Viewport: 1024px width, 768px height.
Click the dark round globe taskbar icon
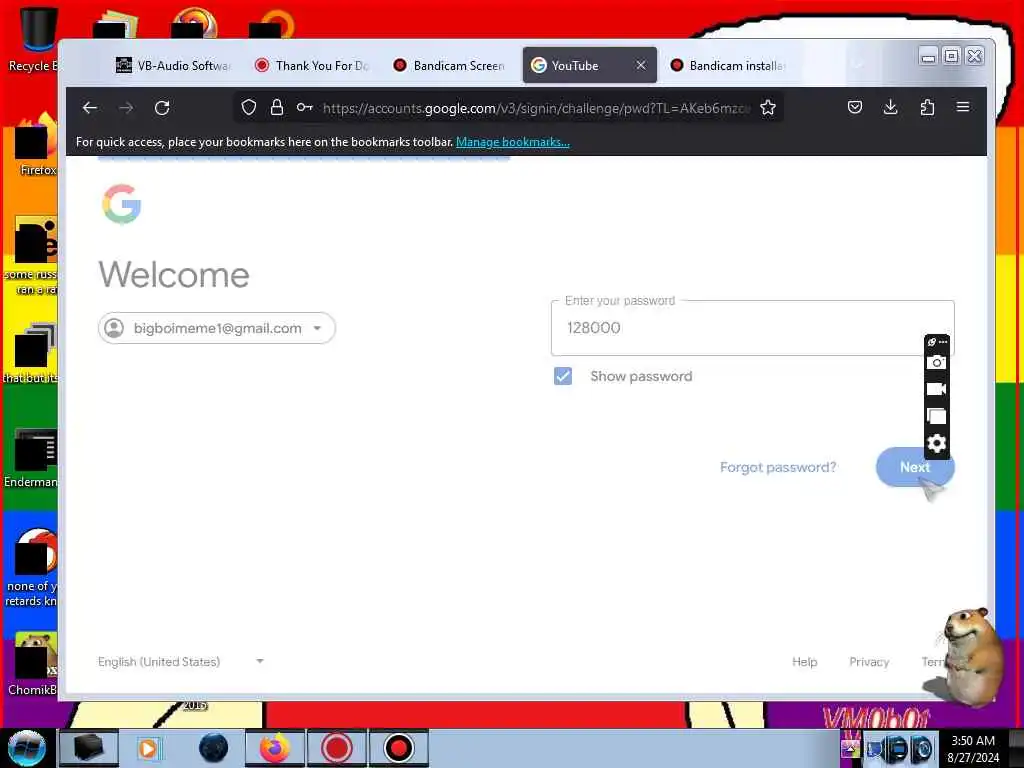point(214,748)
